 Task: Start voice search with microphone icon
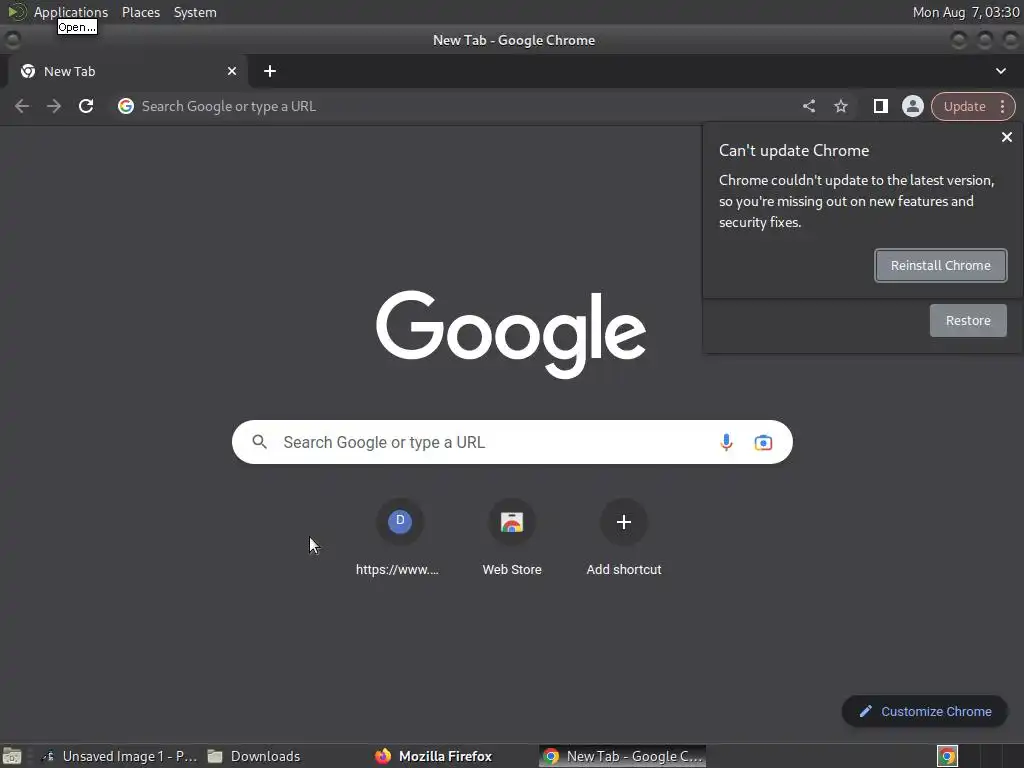[726, 442]
